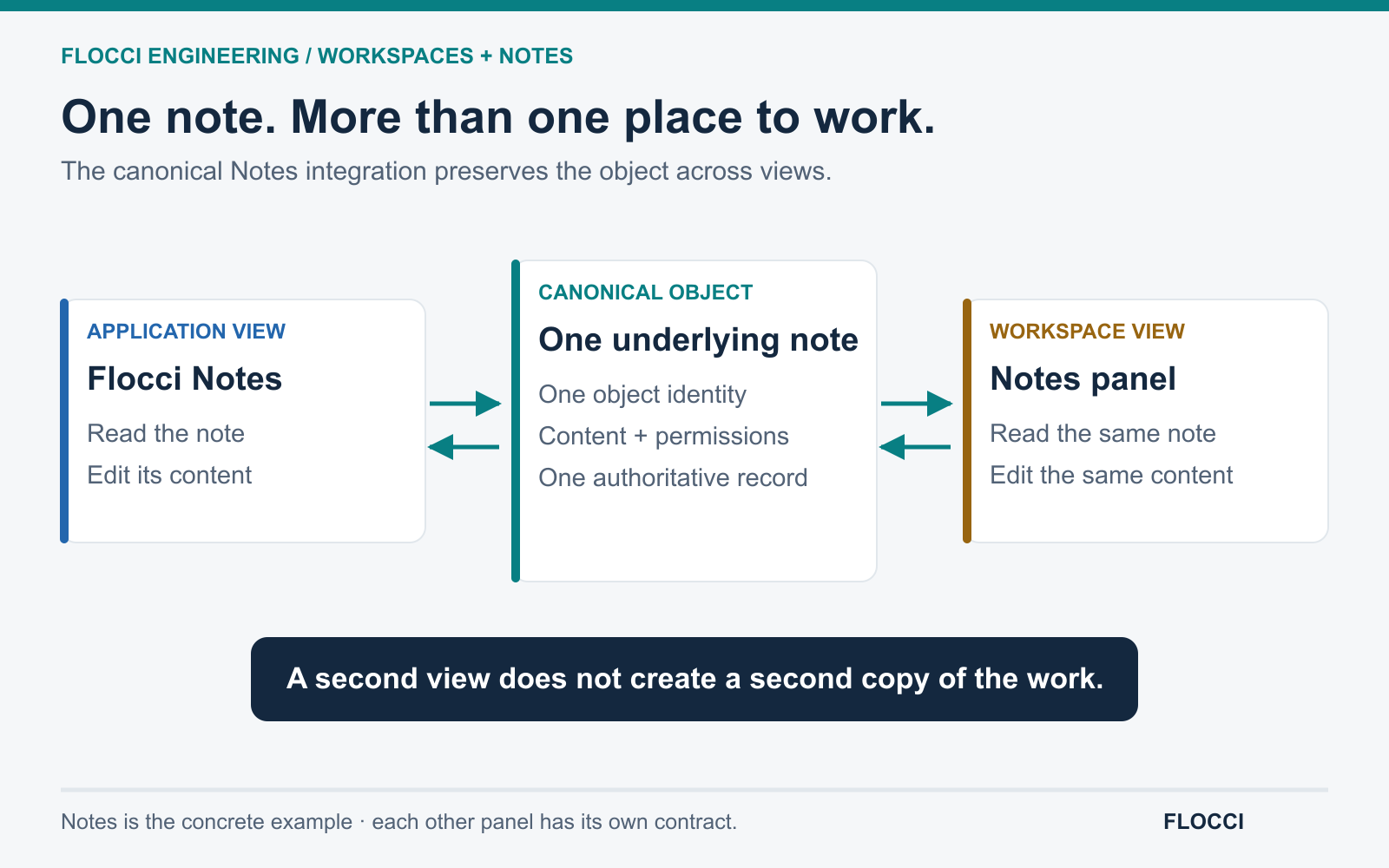
Task: Click the footer note 'Notes is the concrete example'
Action: pos(398,822)
